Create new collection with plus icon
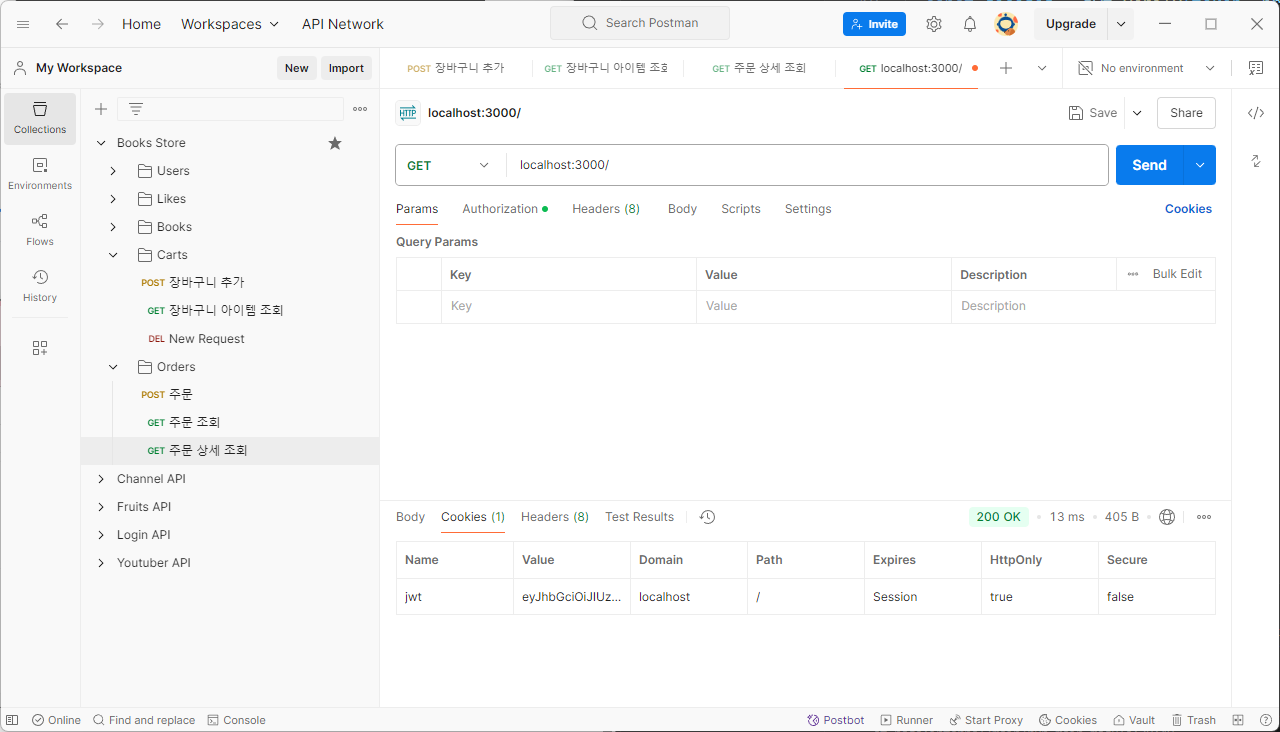The width and height of the screenshot is (1280, 732). coord(101,109)
